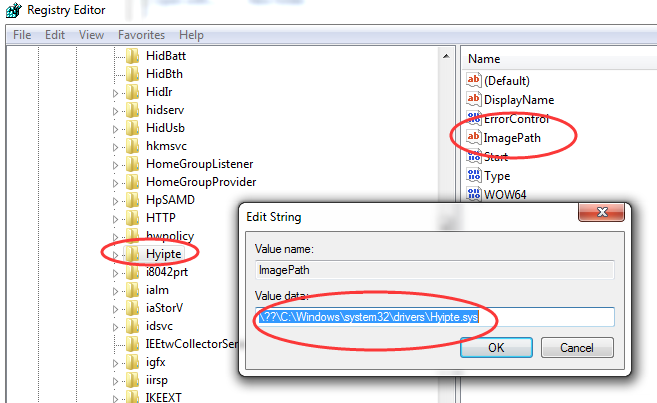Expand the HpSAMD tree node
This screenshot has height=403, width=657.
116,201
